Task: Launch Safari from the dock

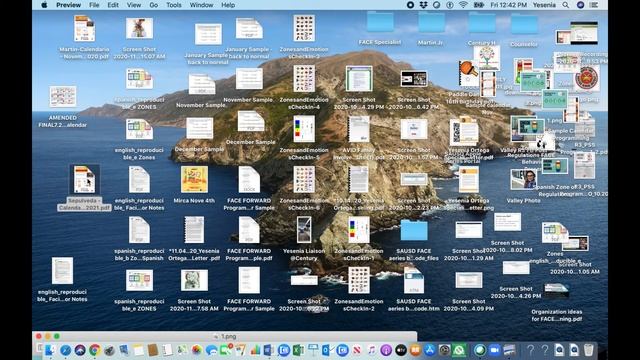Action: [x=66, y=350]
